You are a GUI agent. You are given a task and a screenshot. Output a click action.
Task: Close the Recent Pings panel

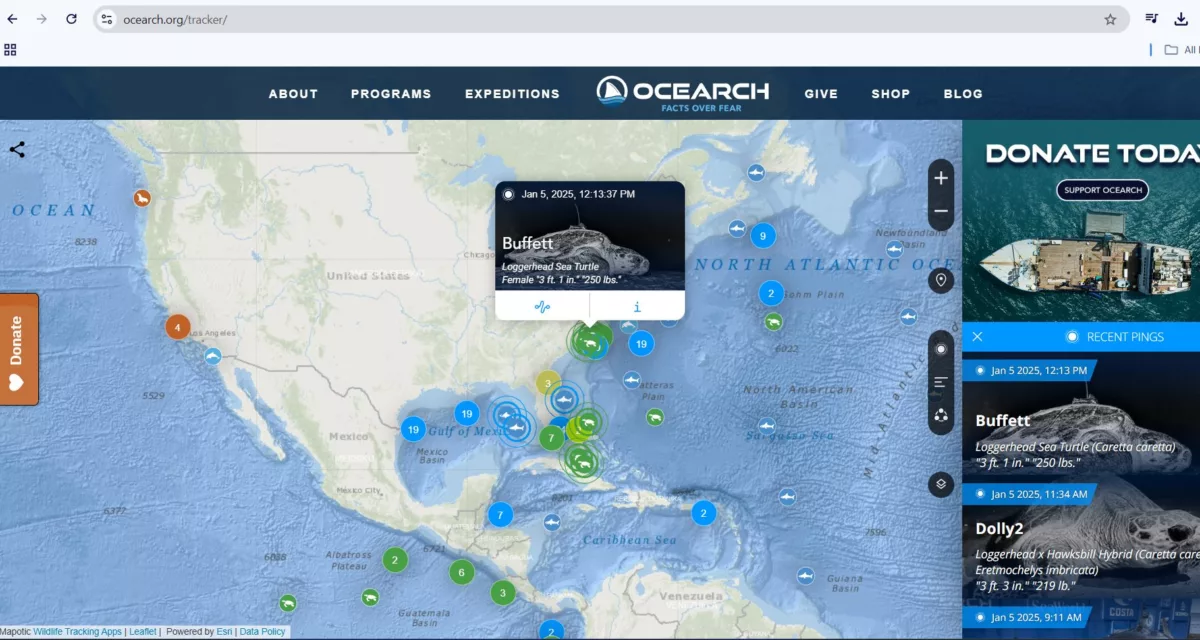coord(978,337)
